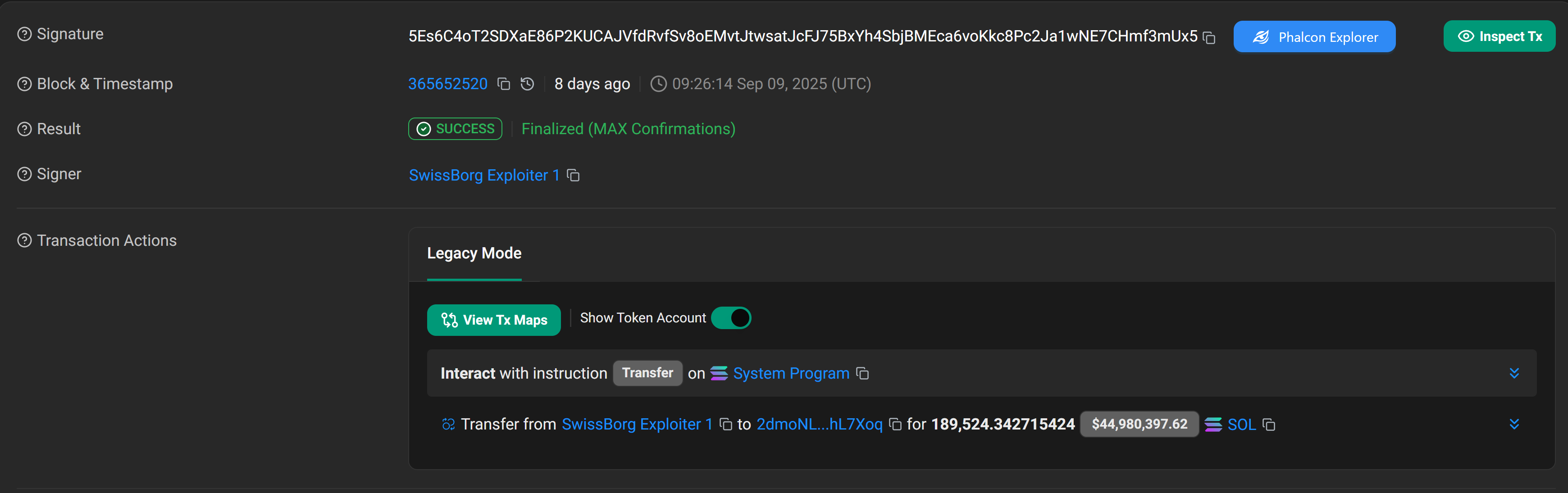
Task: Copy block number 365652520
Action: coord(503,84)
